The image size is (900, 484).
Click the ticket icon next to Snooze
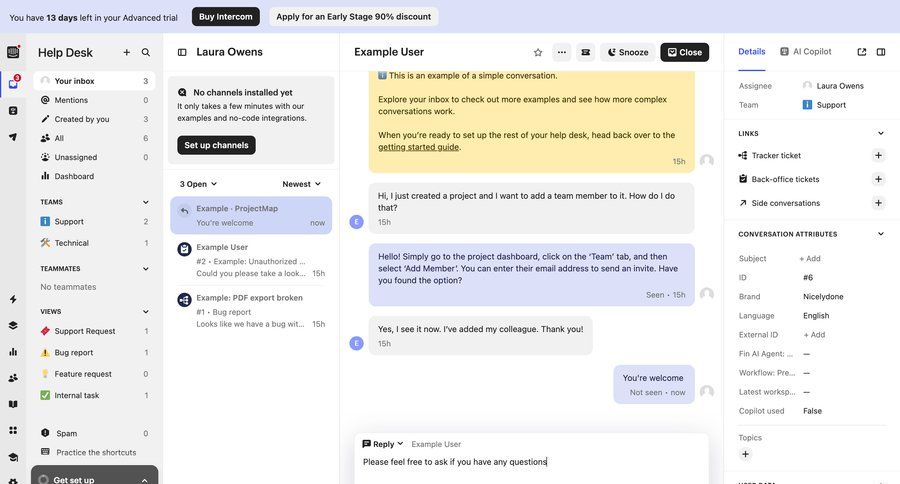(x=585, y=52)
